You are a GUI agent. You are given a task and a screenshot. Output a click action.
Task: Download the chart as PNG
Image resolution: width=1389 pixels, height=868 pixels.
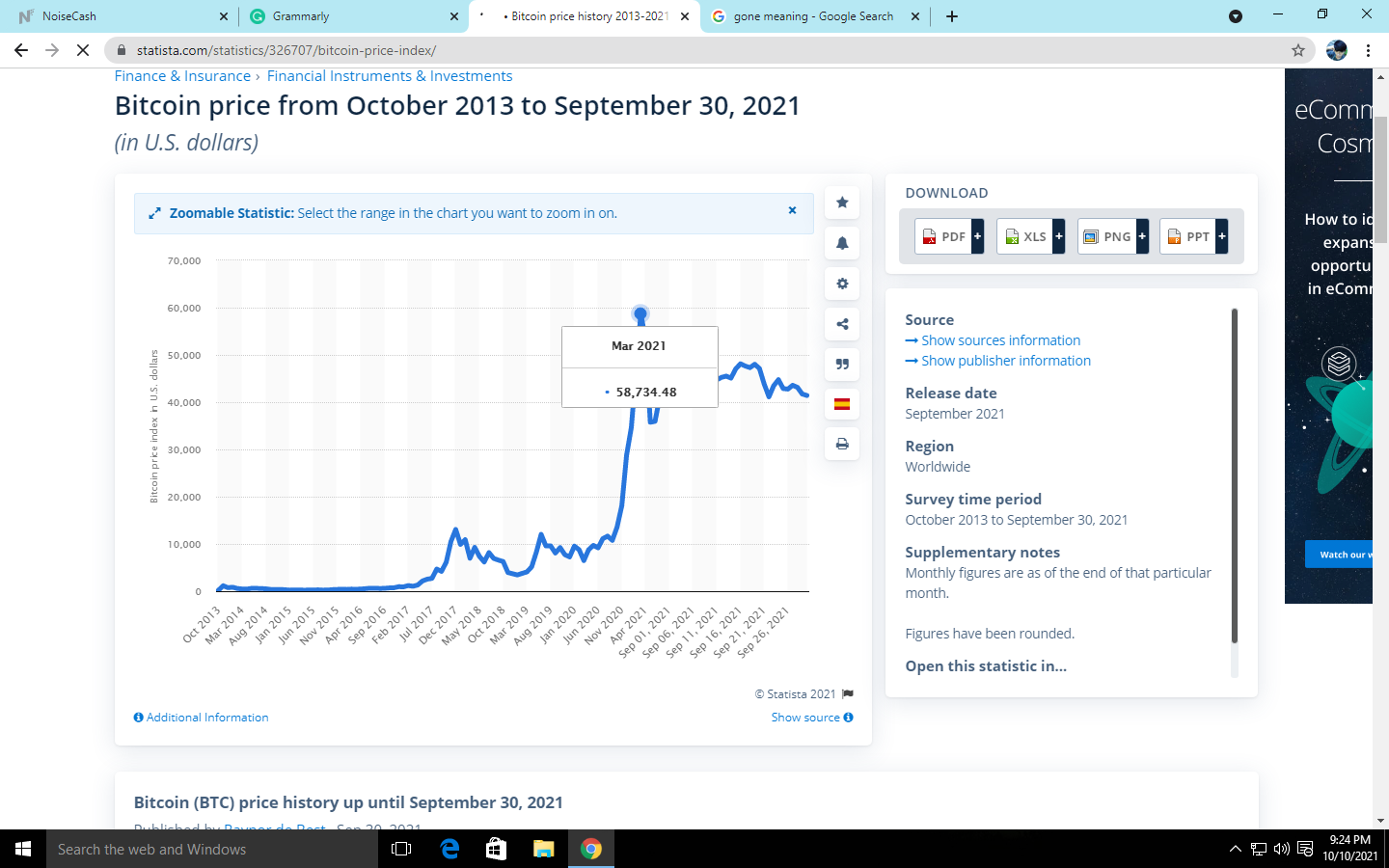coord(1113,236)
